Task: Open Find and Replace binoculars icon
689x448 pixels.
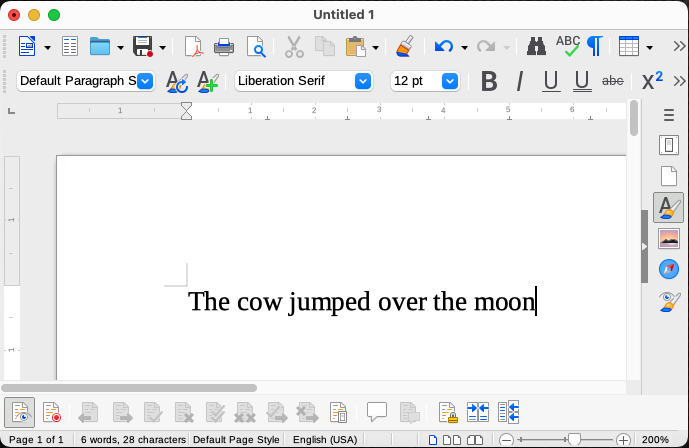Action: [536, 46]
